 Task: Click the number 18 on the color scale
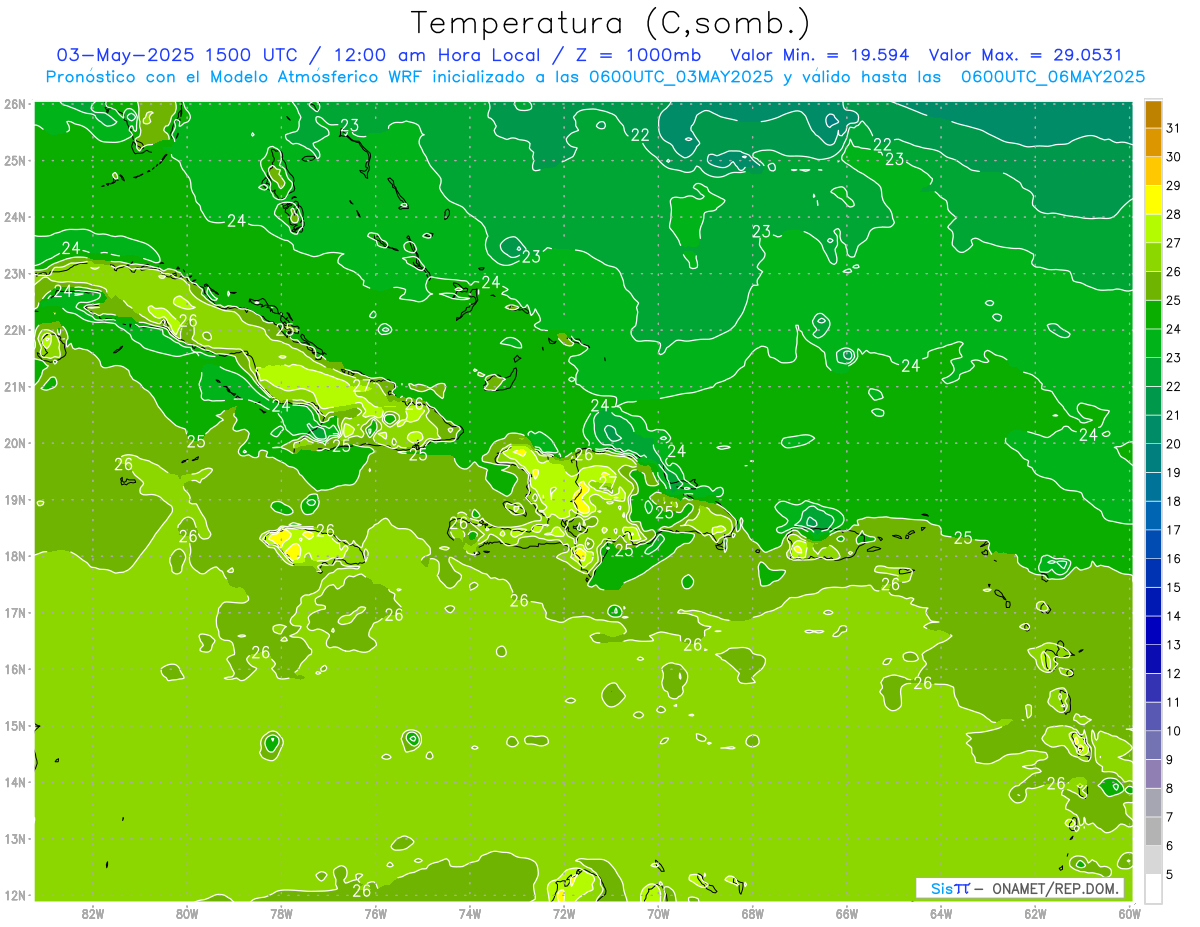1174,501
